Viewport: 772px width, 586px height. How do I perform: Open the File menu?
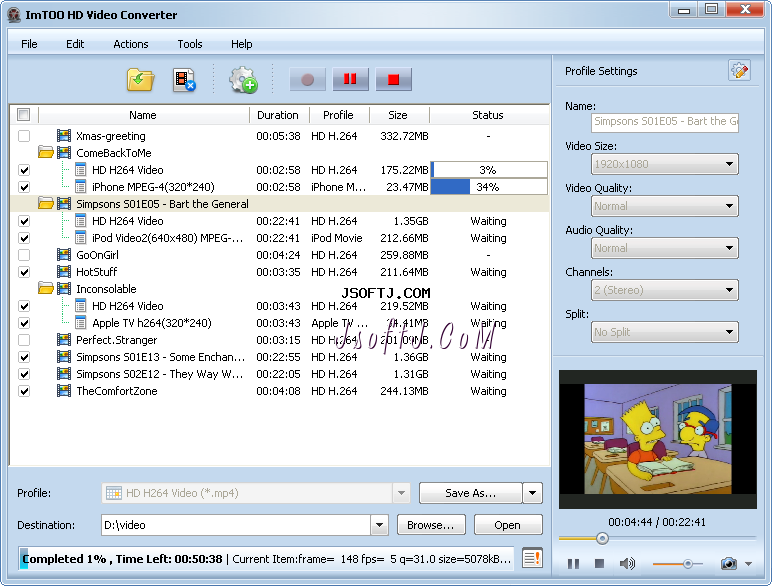[x=29, y=44]
